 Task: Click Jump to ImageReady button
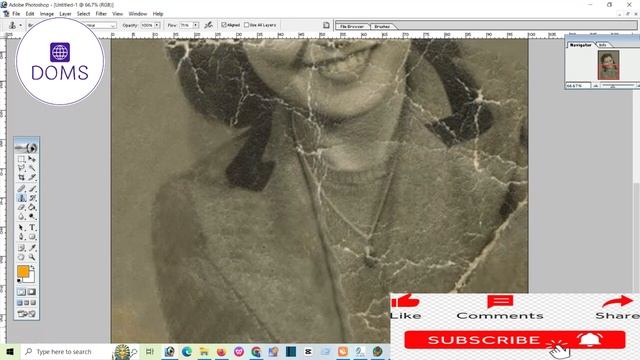[27, 314]
